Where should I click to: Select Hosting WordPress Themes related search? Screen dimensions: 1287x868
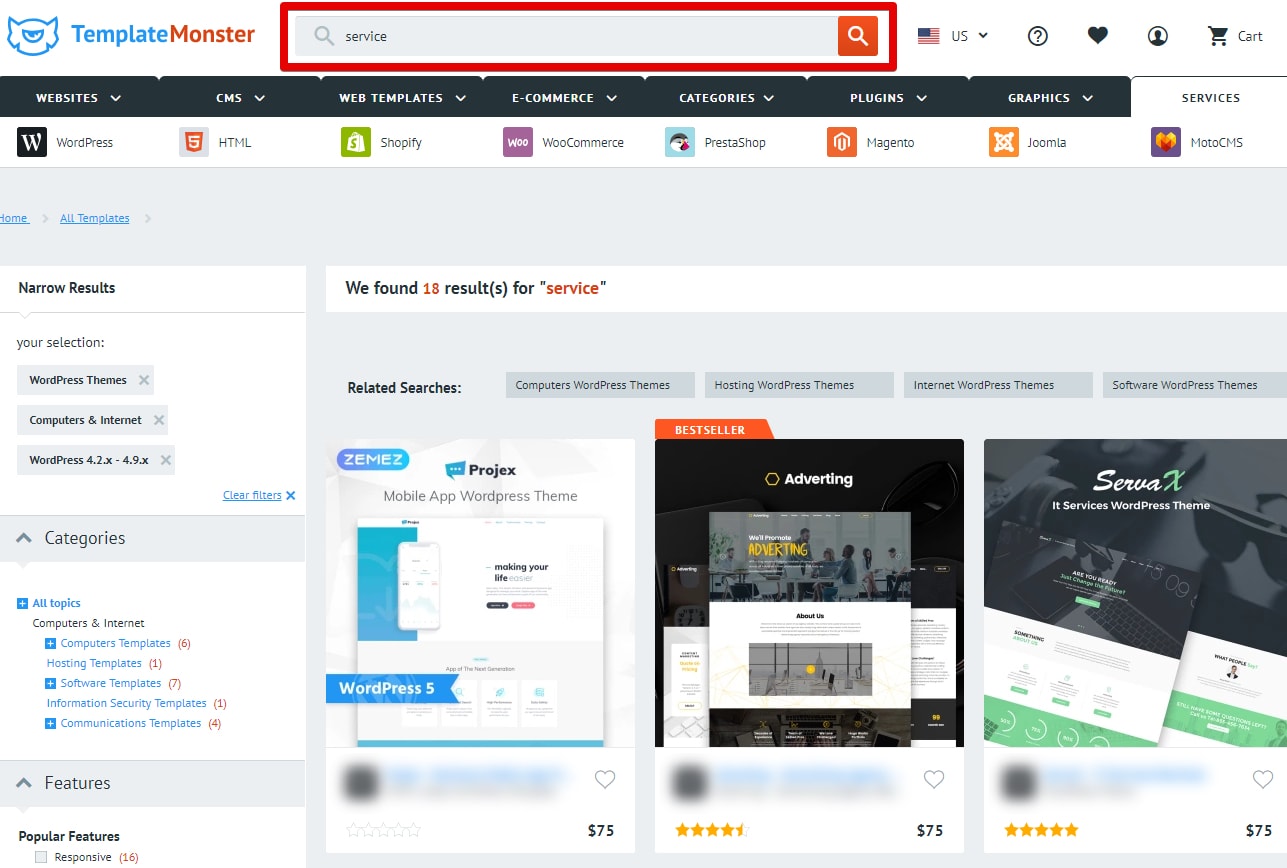[x=799, y=385]
